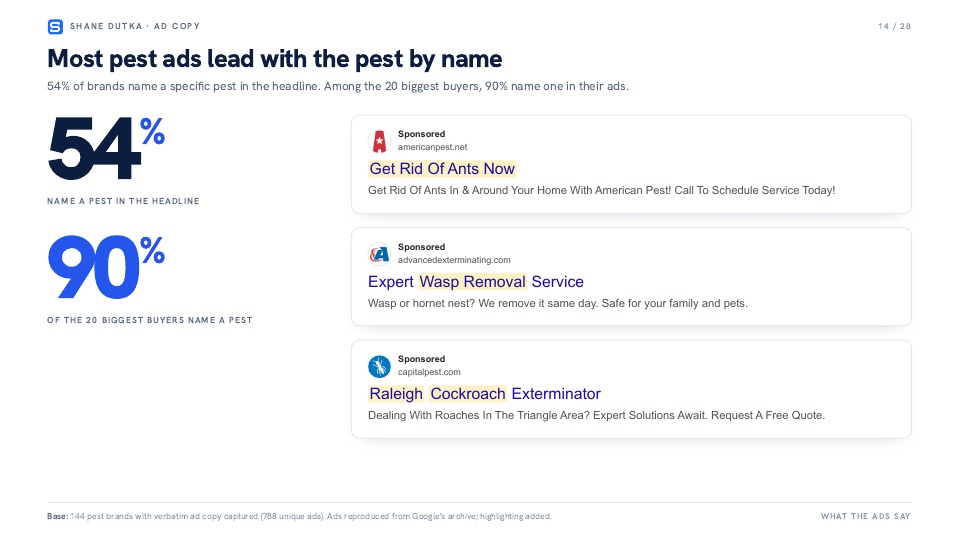The image size is (960, 540).
Task: Click the ants ad description 'Get Rid Of Ants In & Around'
Action: (601, 190)
